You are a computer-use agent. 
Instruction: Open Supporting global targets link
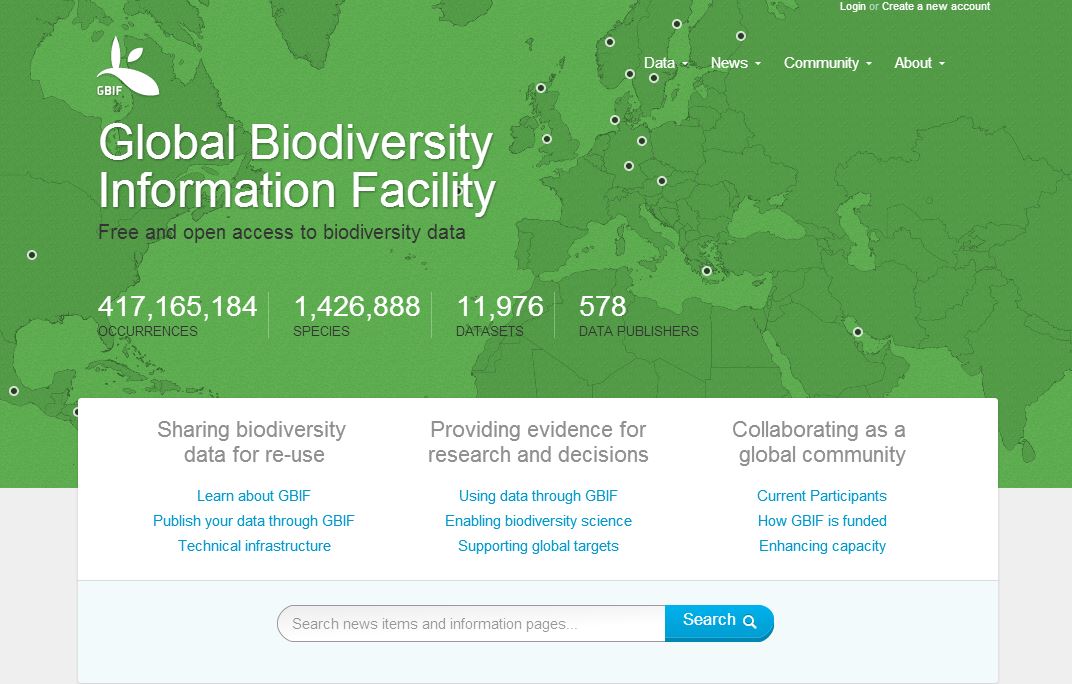tap(538, 546)
